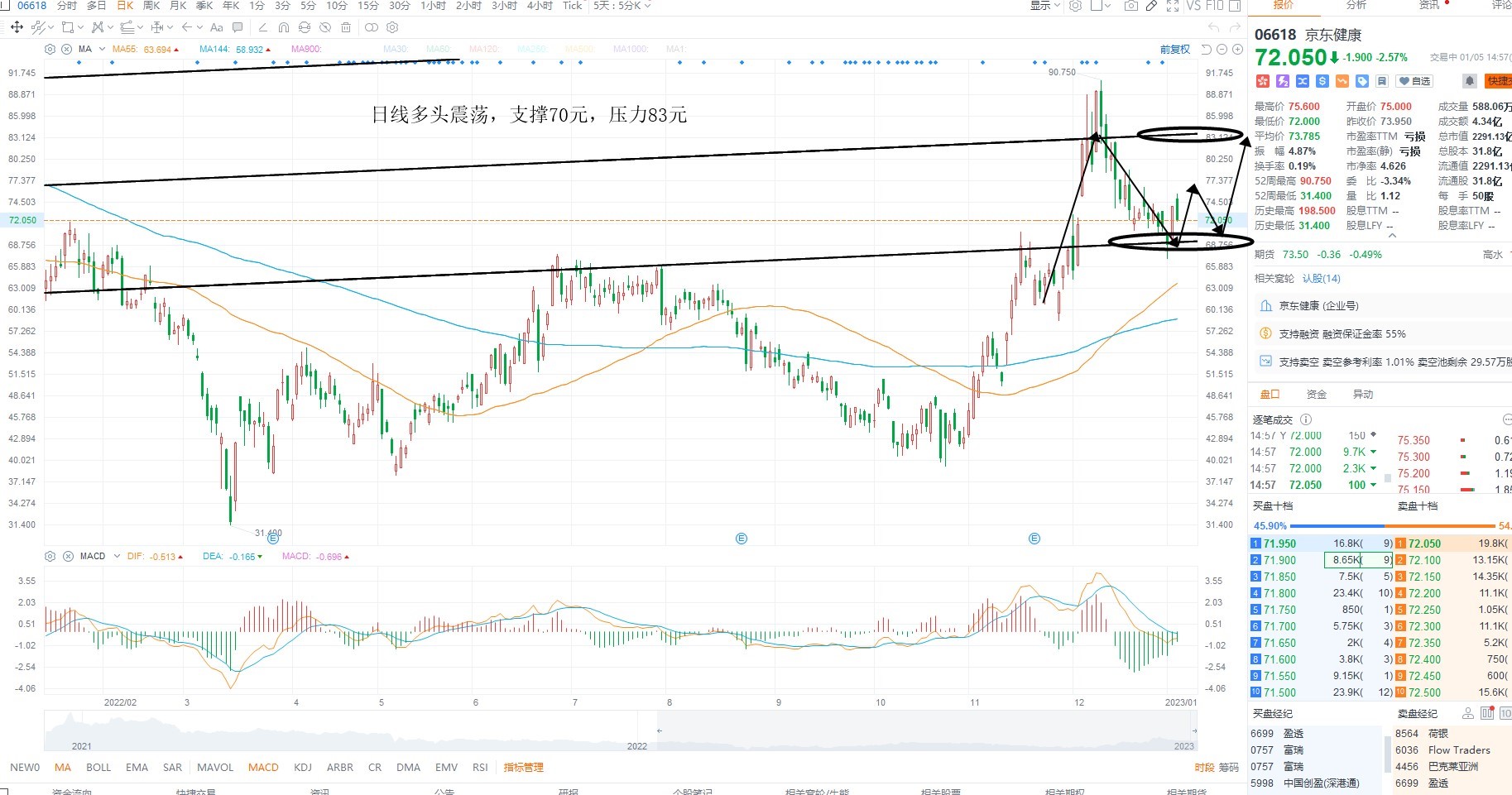
Task: Open the 分析 analysis tab
Action: pyautogui.click(x=1356, y=5)
